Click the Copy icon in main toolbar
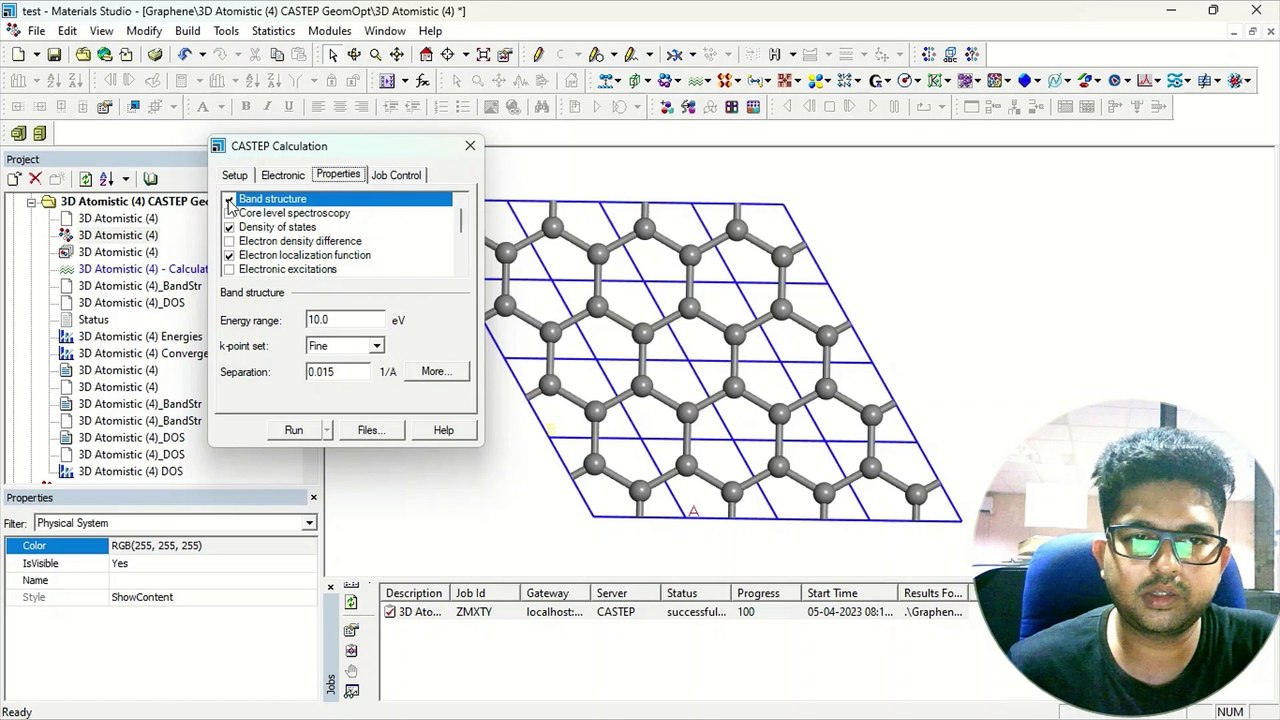Image resolution: width=1280 pixels, height=720 pixels. pyautogui.click(x=276, y=55)
